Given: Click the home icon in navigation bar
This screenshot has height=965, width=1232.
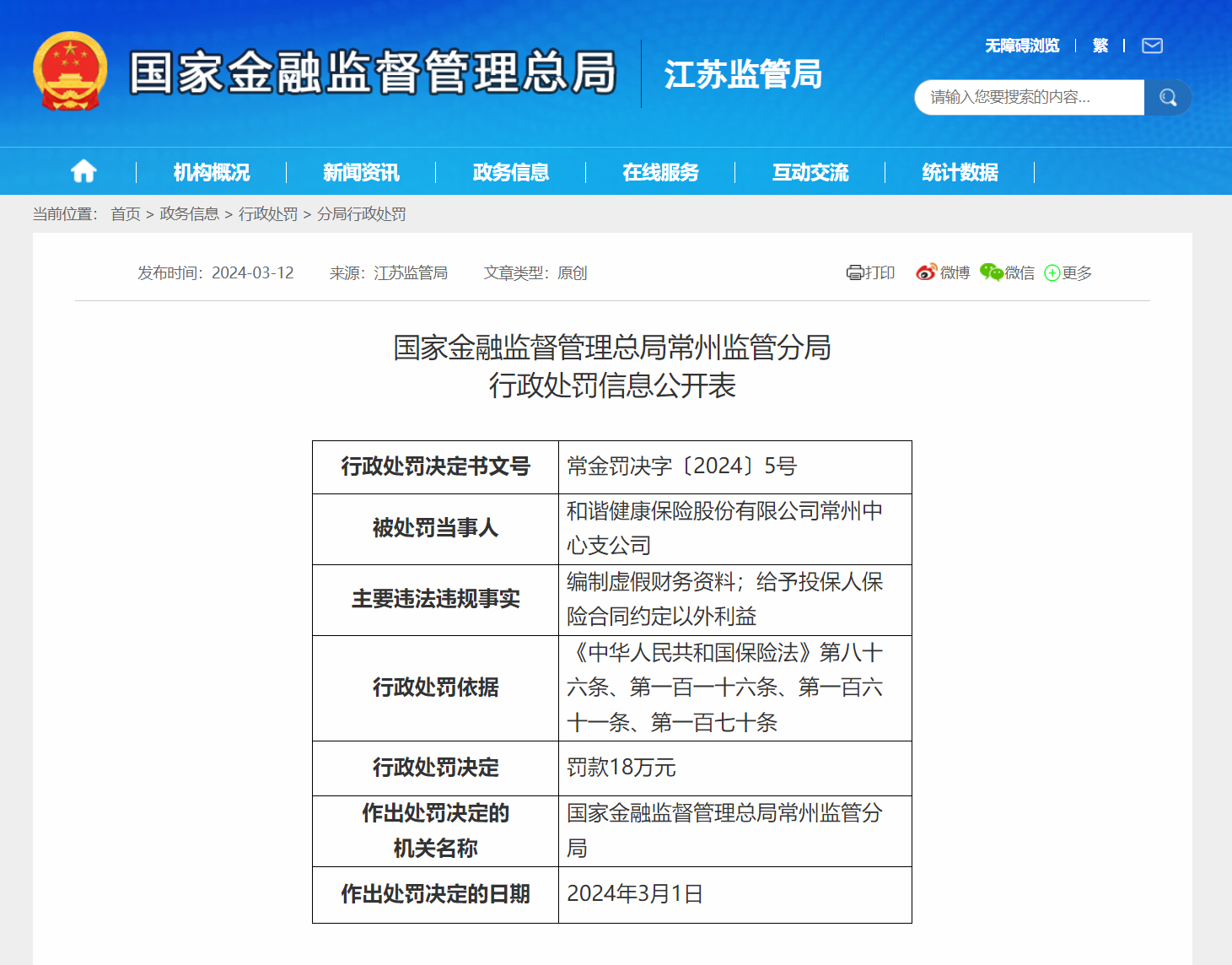Looking at the screenshot, I should pos(83,171).
